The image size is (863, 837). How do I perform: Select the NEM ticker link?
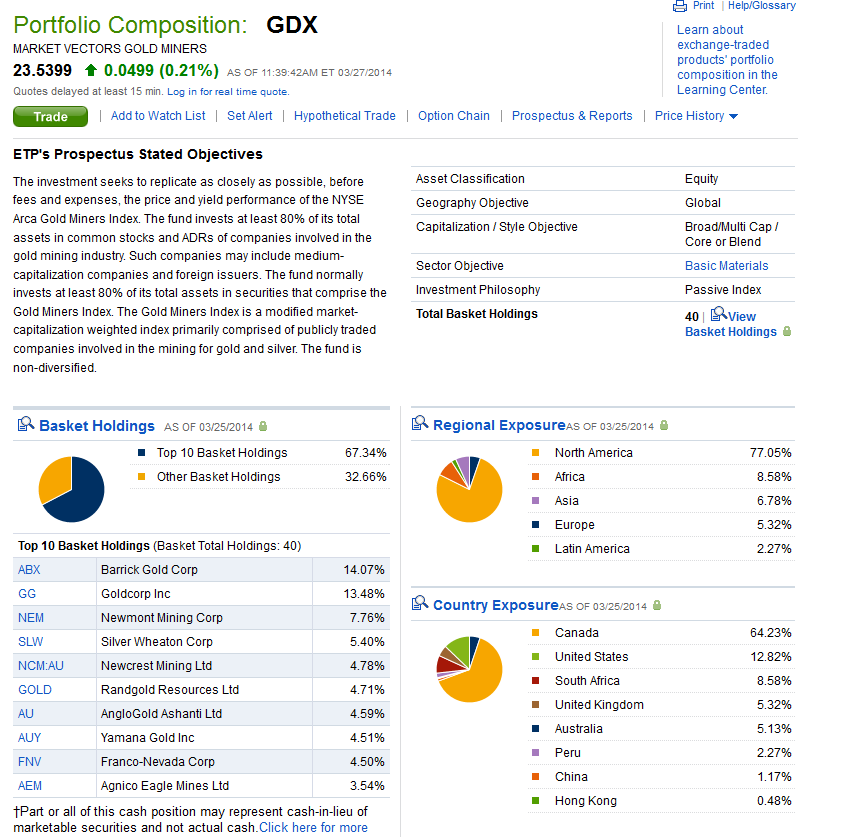coord(31,617)
